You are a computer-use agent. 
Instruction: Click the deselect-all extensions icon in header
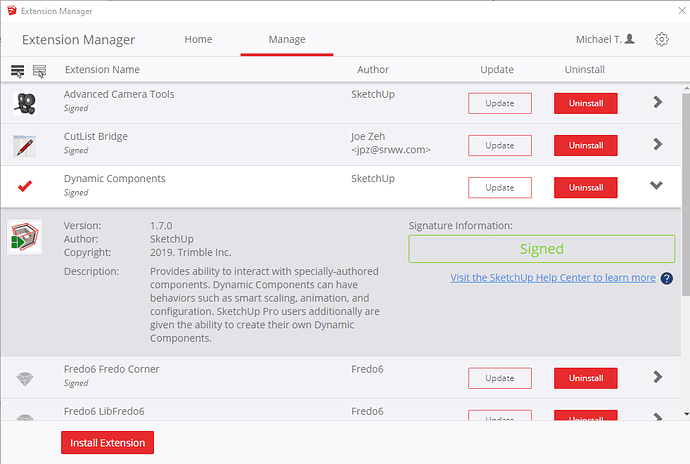pyautogui.click(x=39, y=70)
